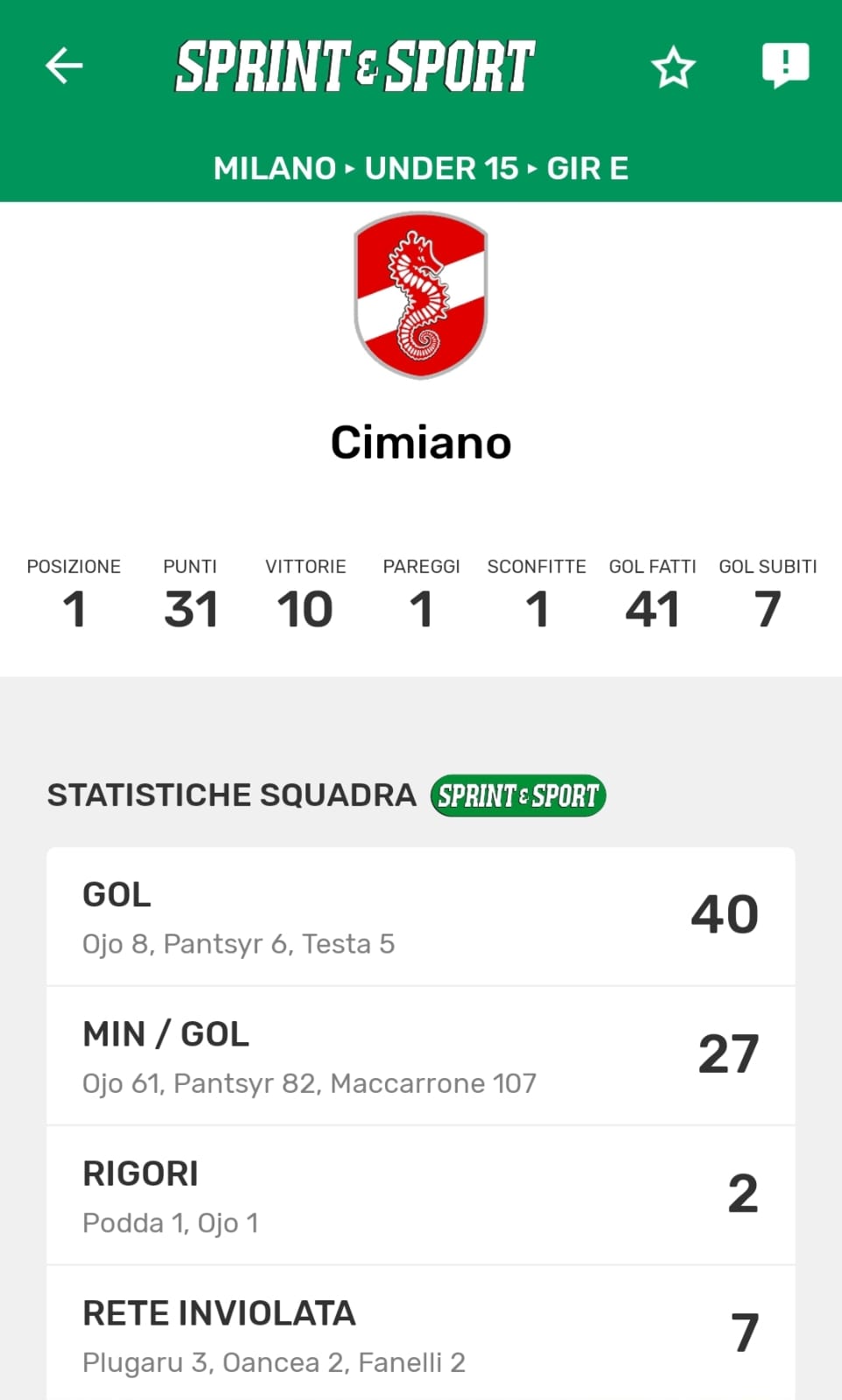The width and height of the screenshot is (842, 1400).
Task: Tap the Sprint & Sport header logo
Action: [355, 66]
